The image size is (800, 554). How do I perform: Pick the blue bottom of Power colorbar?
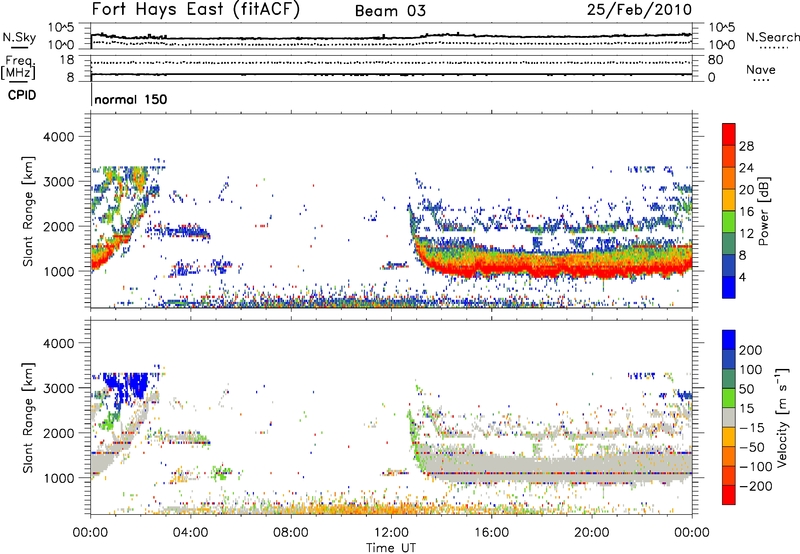pos(729,287)
